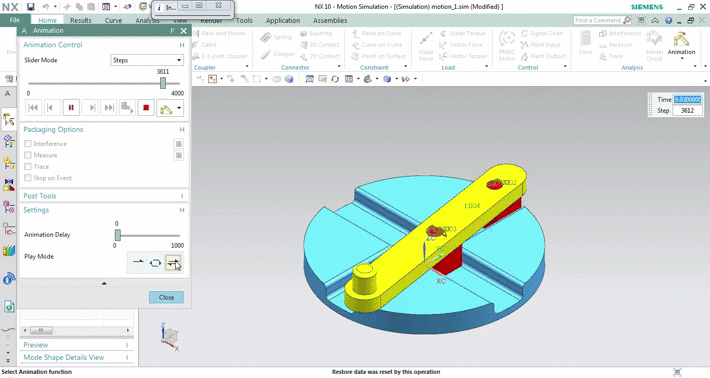Image resolution: width=710 pixels, height=378 pixels.
Task: Switch to the Tools ribbon tab
Action: point(244,20)
